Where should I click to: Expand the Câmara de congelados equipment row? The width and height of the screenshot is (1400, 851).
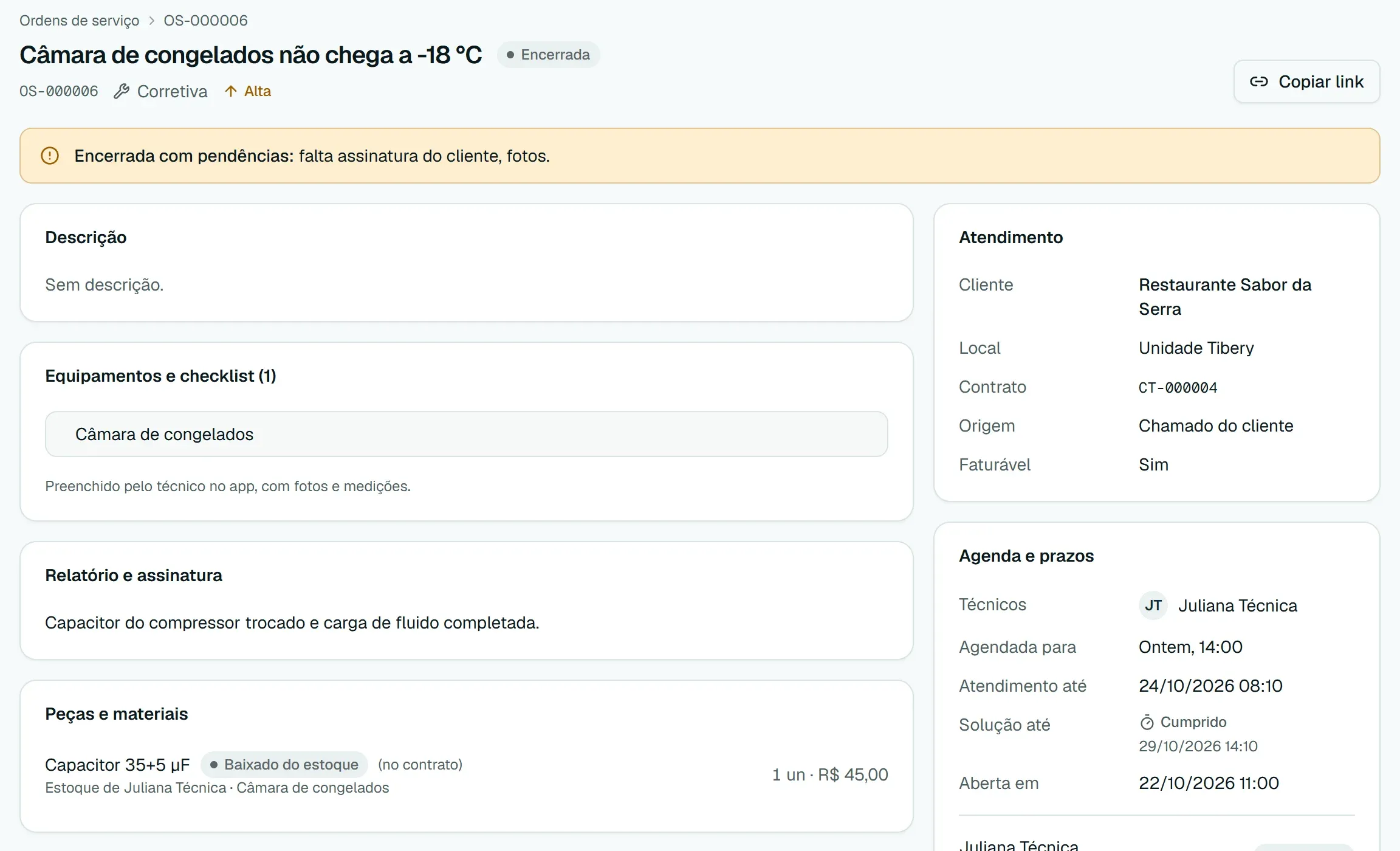tap(467, 434)
